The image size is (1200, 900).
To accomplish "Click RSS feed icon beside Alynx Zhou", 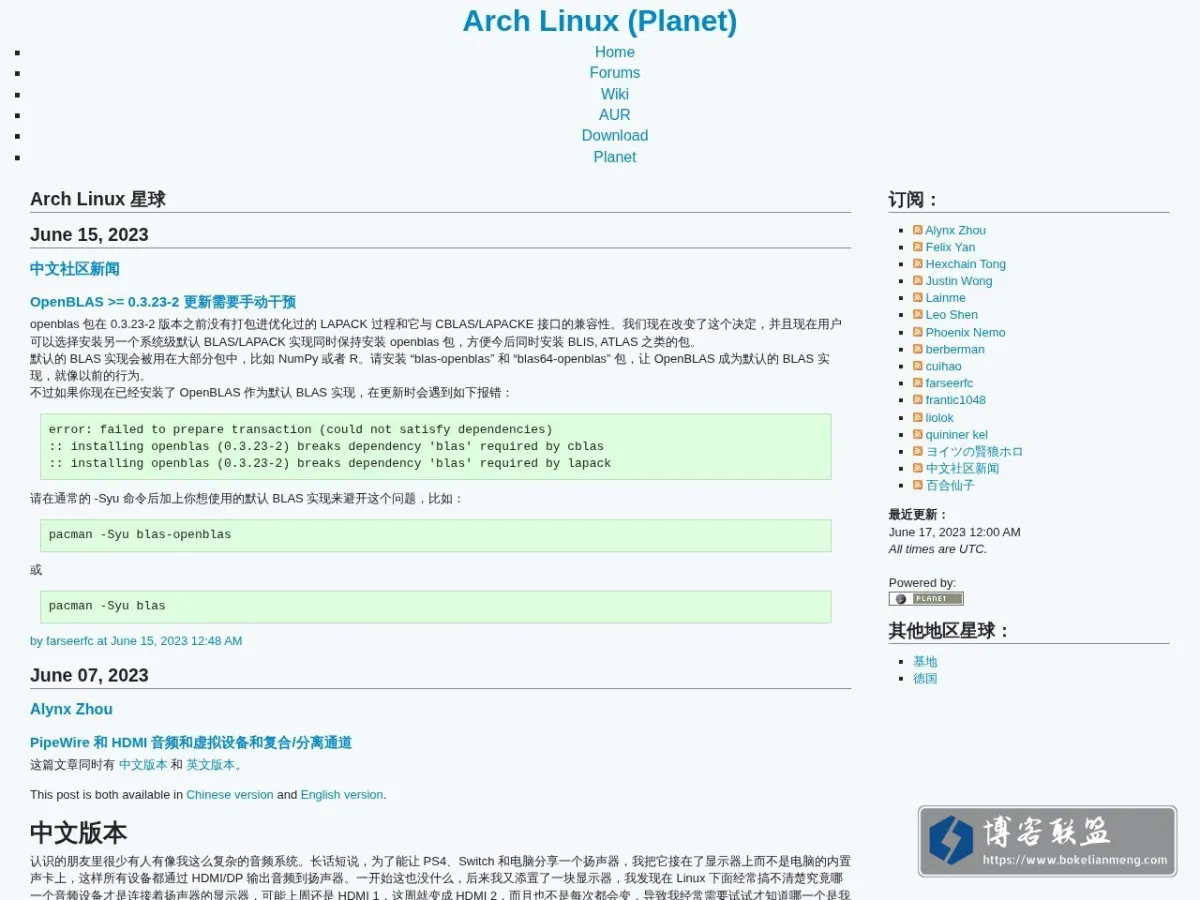I will click(x=918, y=230).
